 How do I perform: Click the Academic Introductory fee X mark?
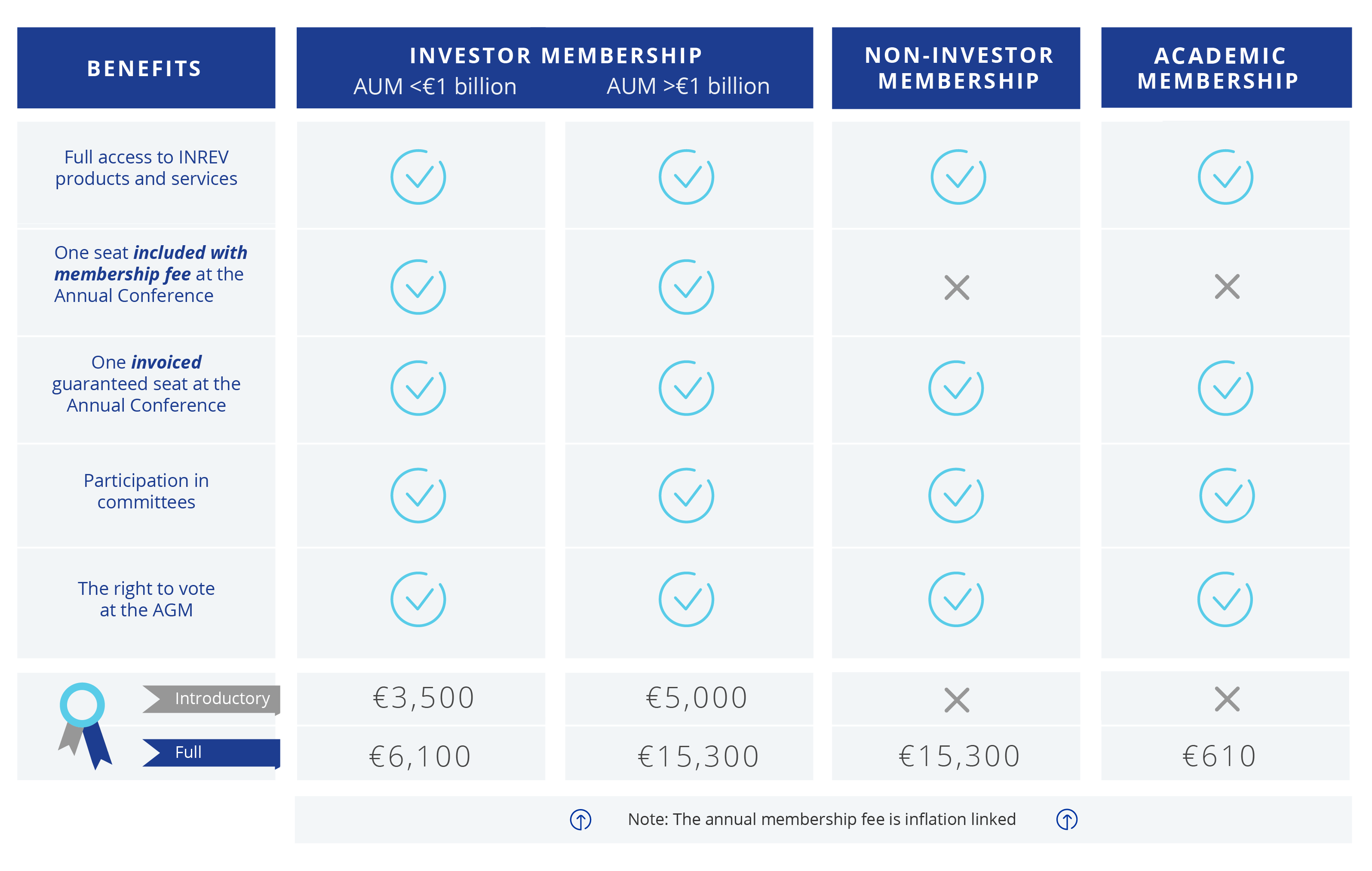pos(1227,699)
